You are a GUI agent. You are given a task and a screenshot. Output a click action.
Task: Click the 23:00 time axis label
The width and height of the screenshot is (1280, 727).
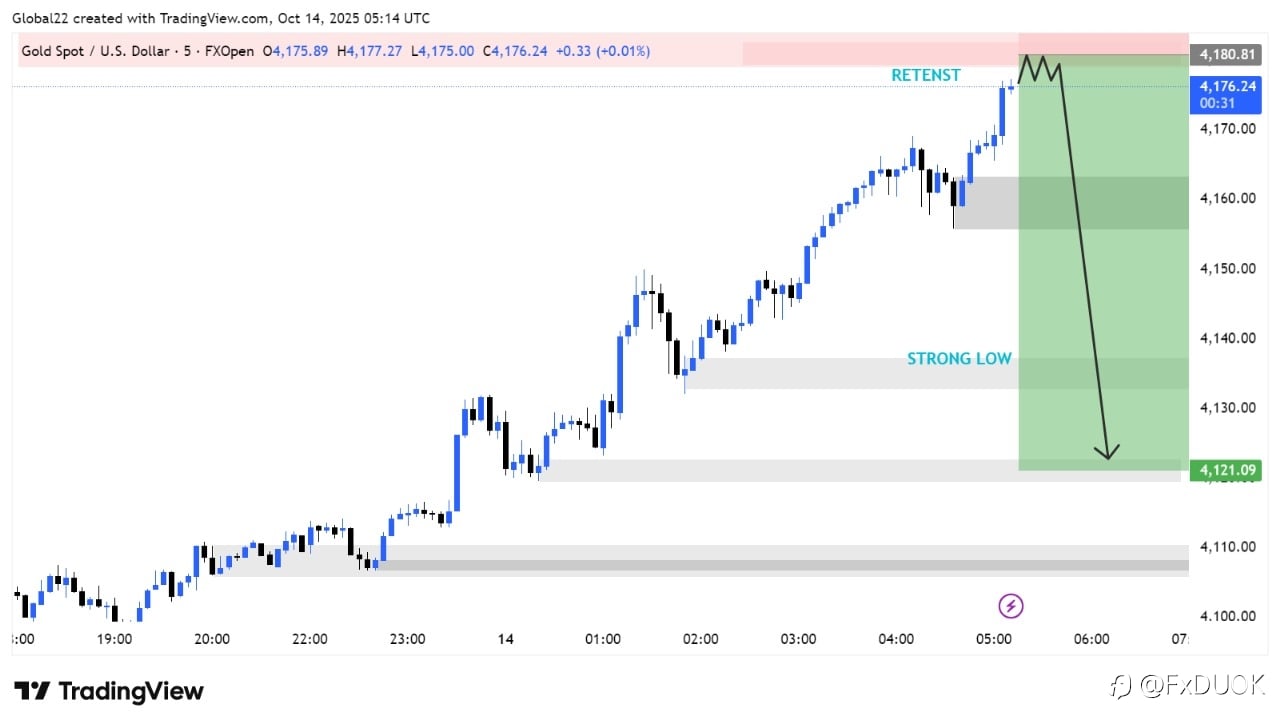(x=407, y=639)
